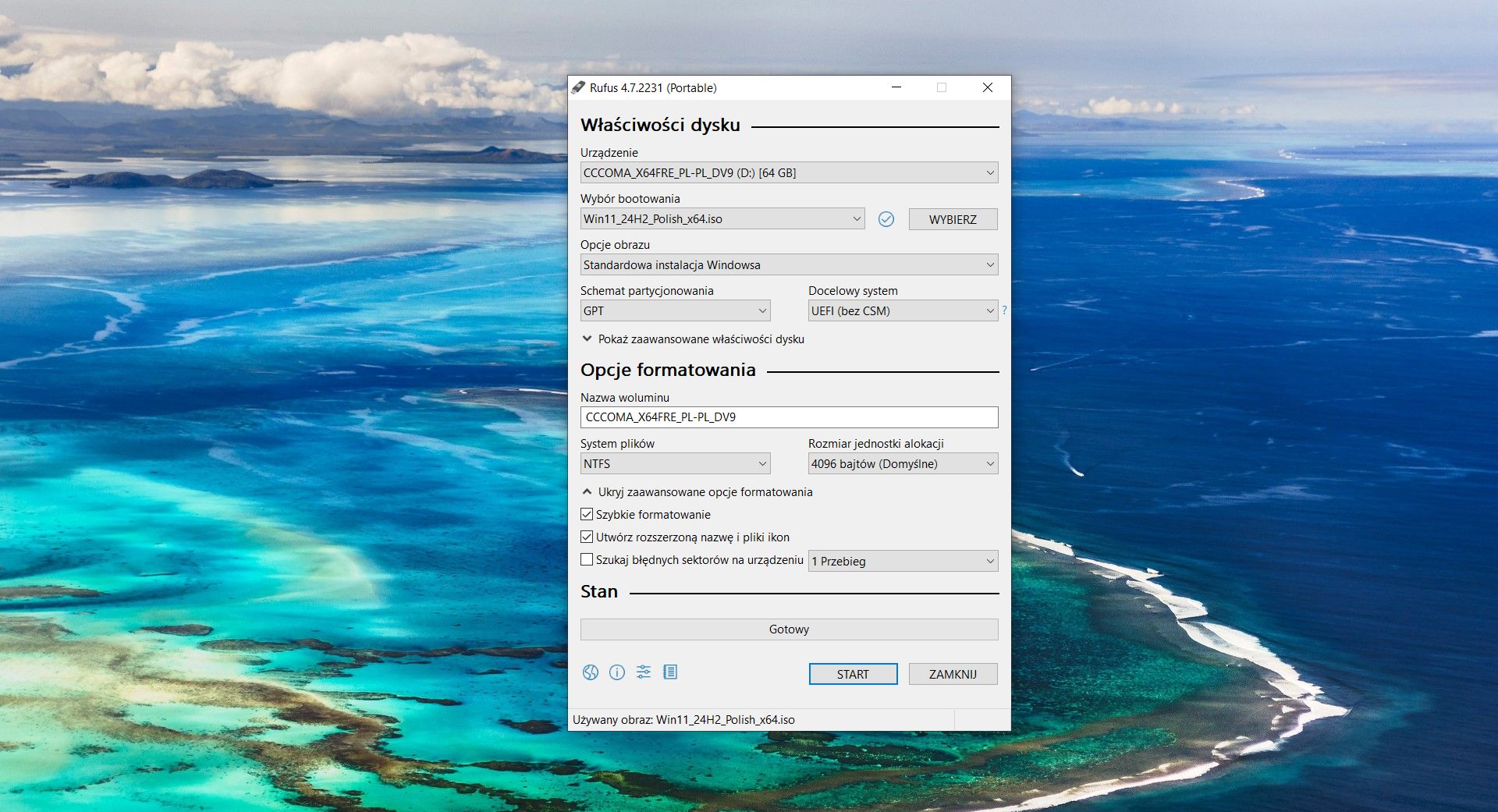Image resolution: width=1498 pixels, height=812 pixels.
Task: Click the Gotowy status progress bar
Action: pyautogui.click(x=789, y=629)
